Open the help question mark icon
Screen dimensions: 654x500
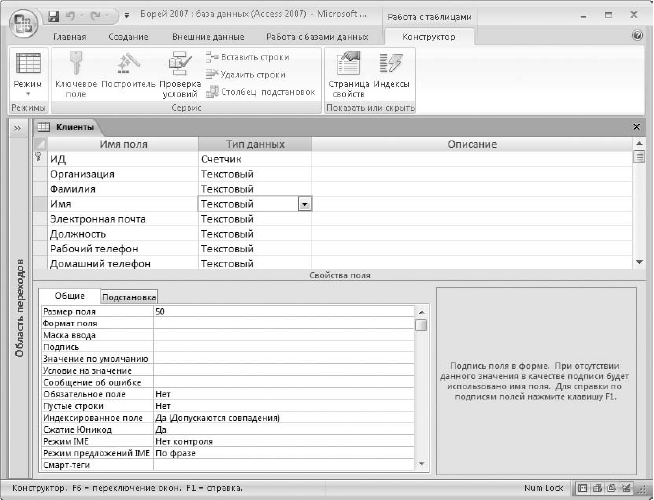pyautogui.click(x=637, y=35)
